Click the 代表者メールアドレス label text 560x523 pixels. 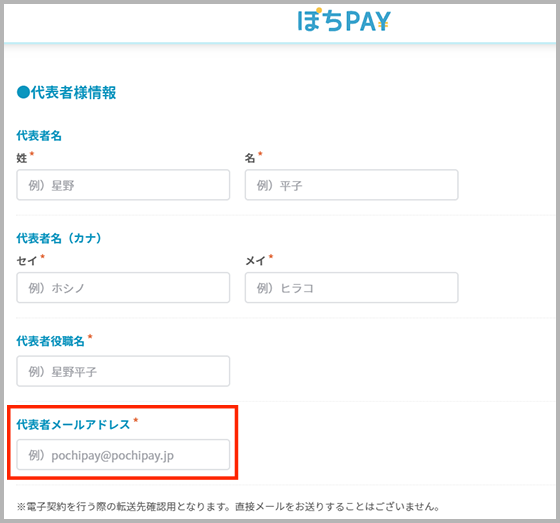coord(73,424)
